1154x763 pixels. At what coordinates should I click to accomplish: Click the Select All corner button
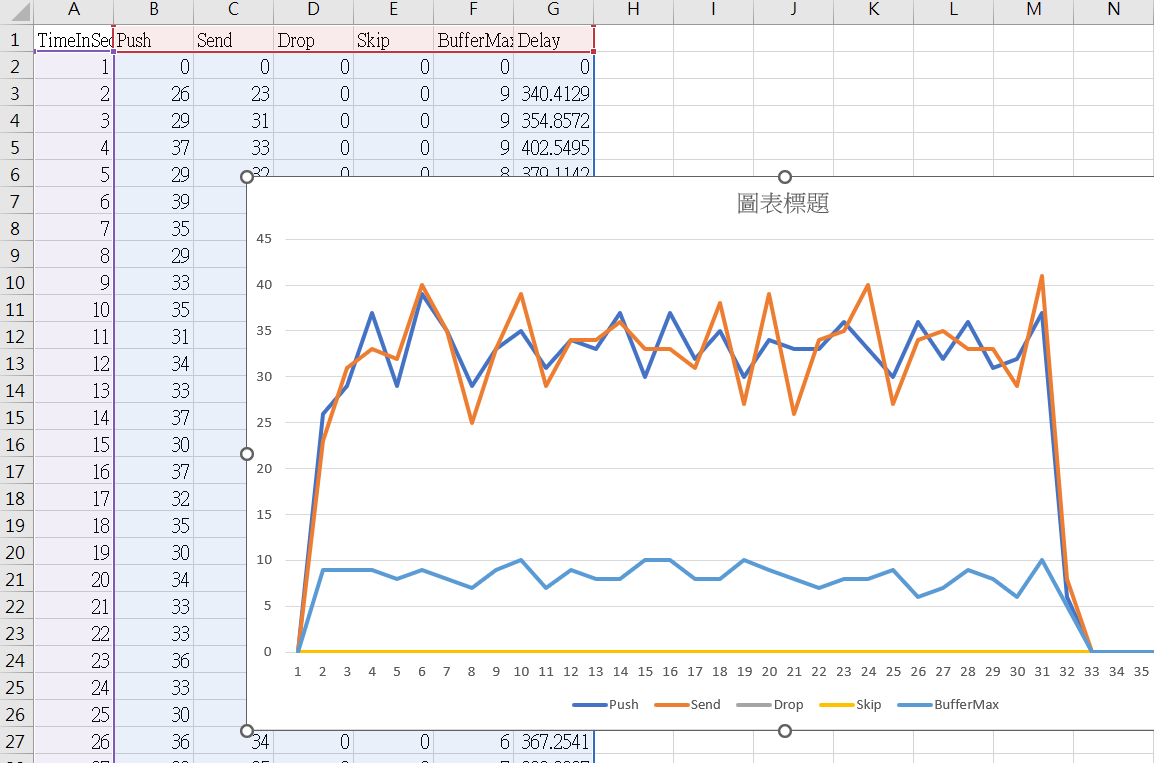coord(16,12)
